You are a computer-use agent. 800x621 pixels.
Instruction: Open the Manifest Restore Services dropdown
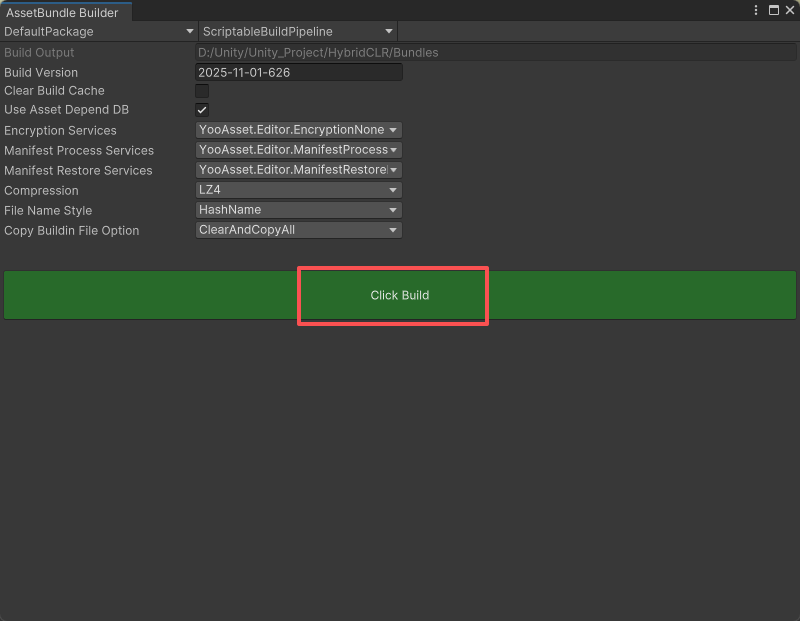click(x=299, y=170)
